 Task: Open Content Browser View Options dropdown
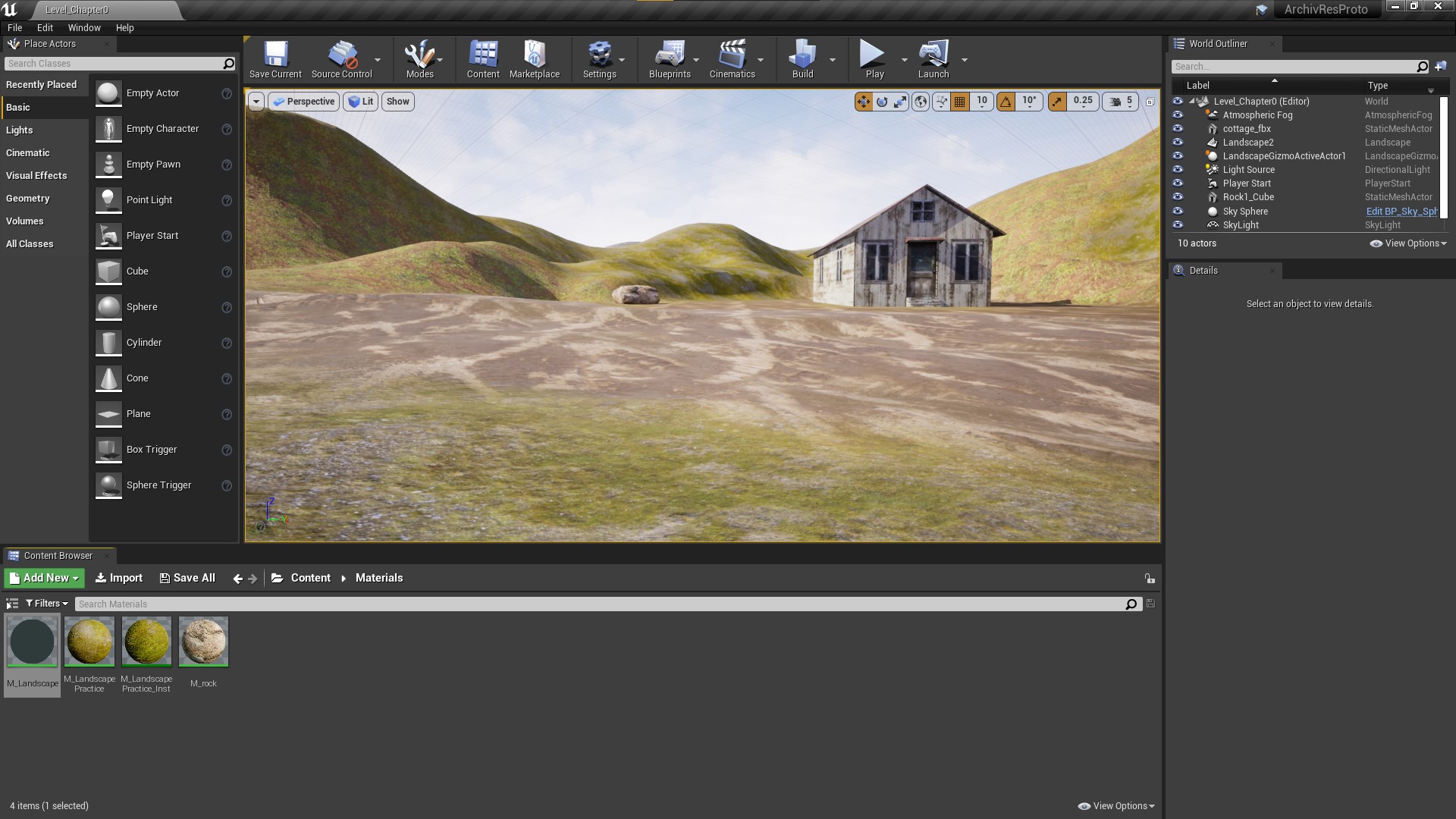click(x=1116, y=806)
